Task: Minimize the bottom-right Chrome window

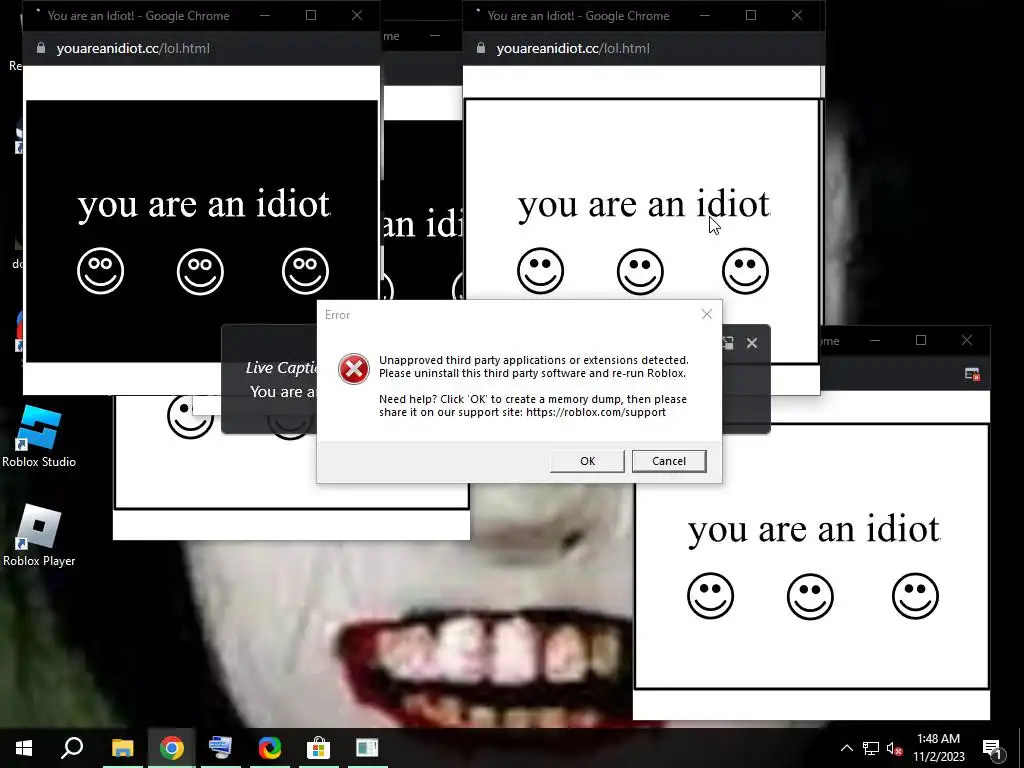Action: 875,340
